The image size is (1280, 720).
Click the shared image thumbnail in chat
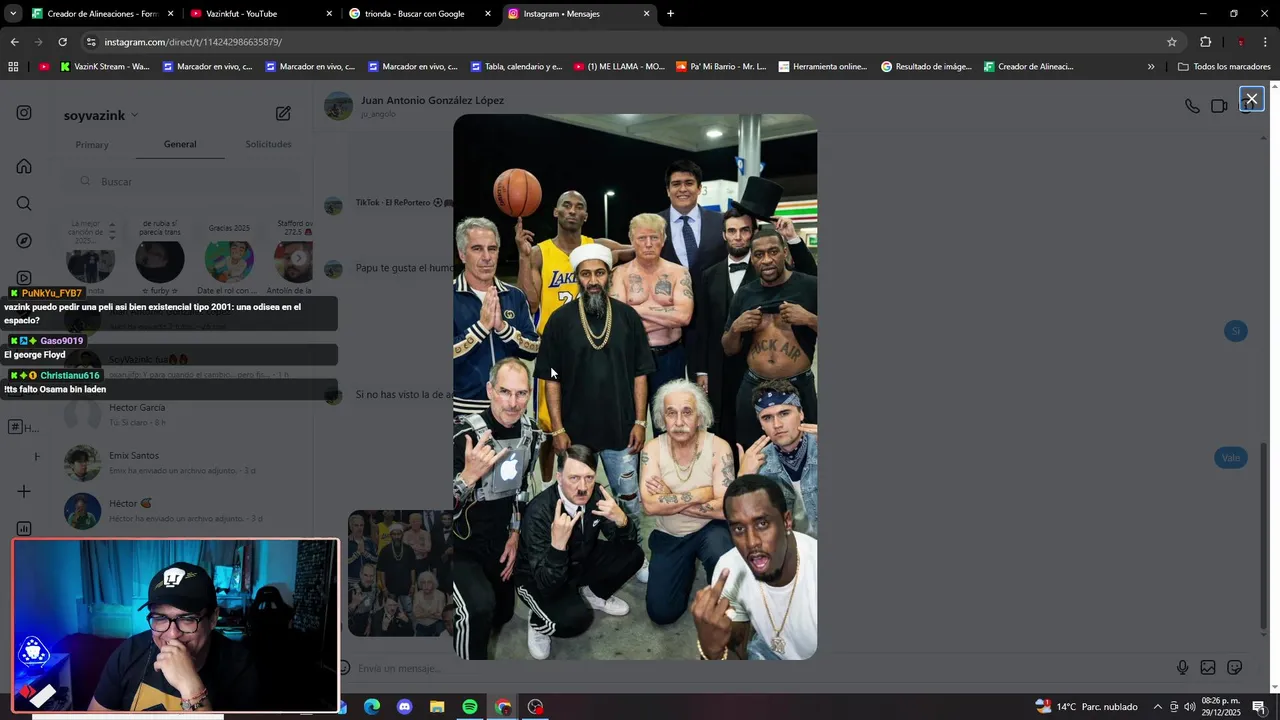pos(400,573)
